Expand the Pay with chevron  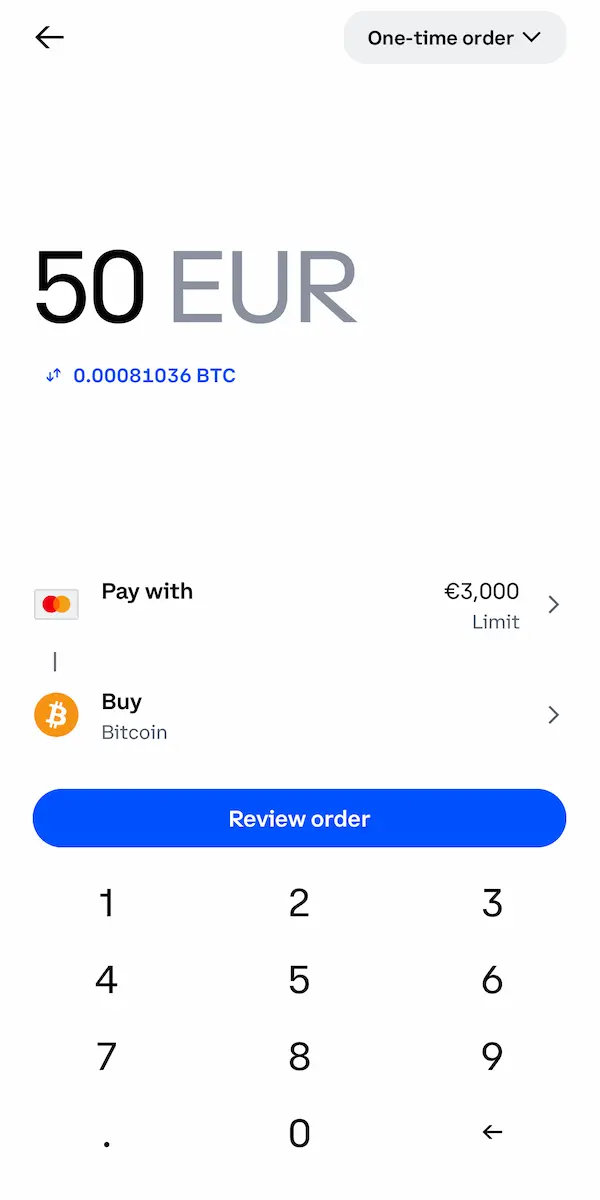click(x=554, y=604)
